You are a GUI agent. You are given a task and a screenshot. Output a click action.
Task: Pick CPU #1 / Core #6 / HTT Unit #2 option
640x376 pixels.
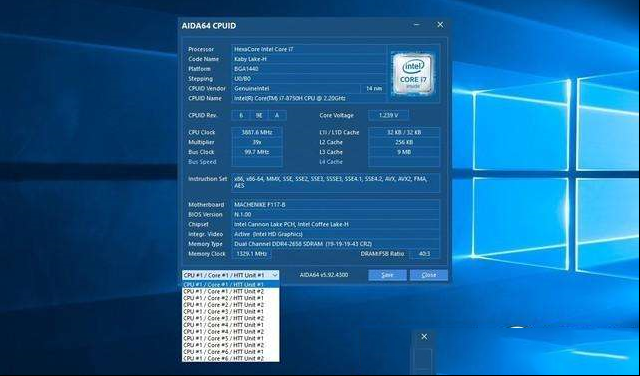click(231, 358)
